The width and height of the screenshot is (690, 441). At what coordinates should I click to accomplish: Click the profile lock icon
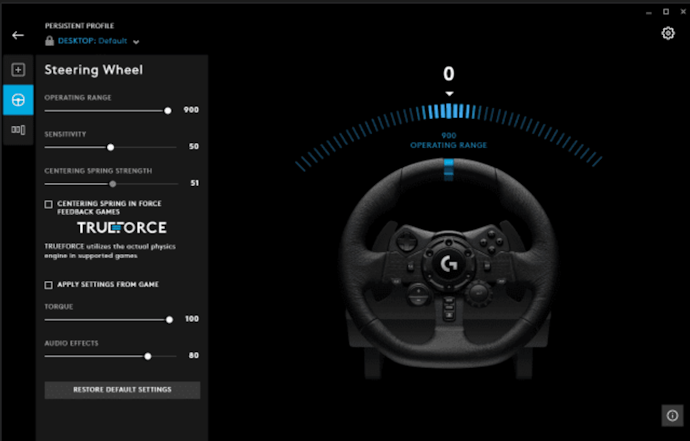[49, 41]
